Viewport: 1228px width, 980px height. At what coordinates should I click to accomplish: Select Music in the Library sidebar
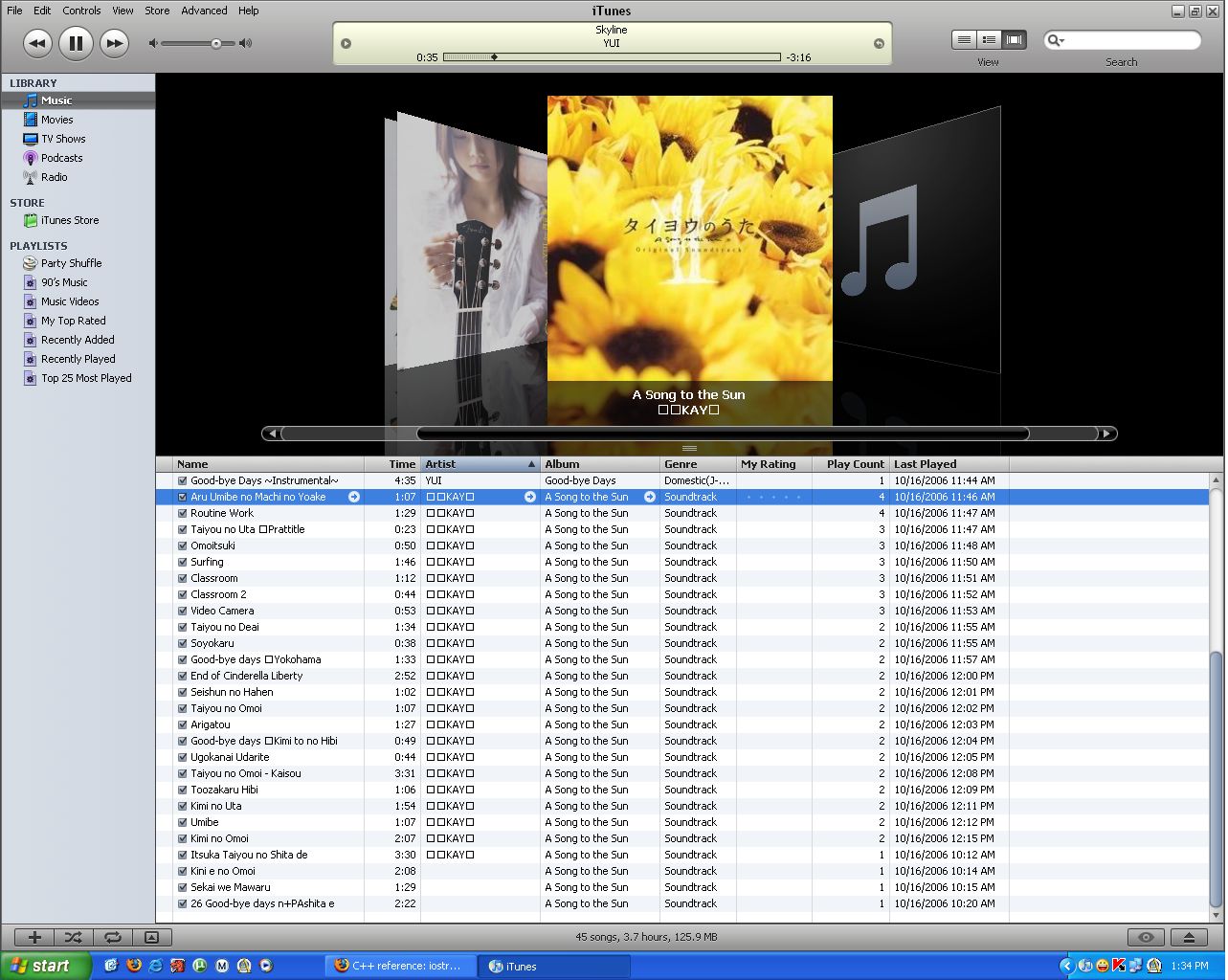click(56, 100)
